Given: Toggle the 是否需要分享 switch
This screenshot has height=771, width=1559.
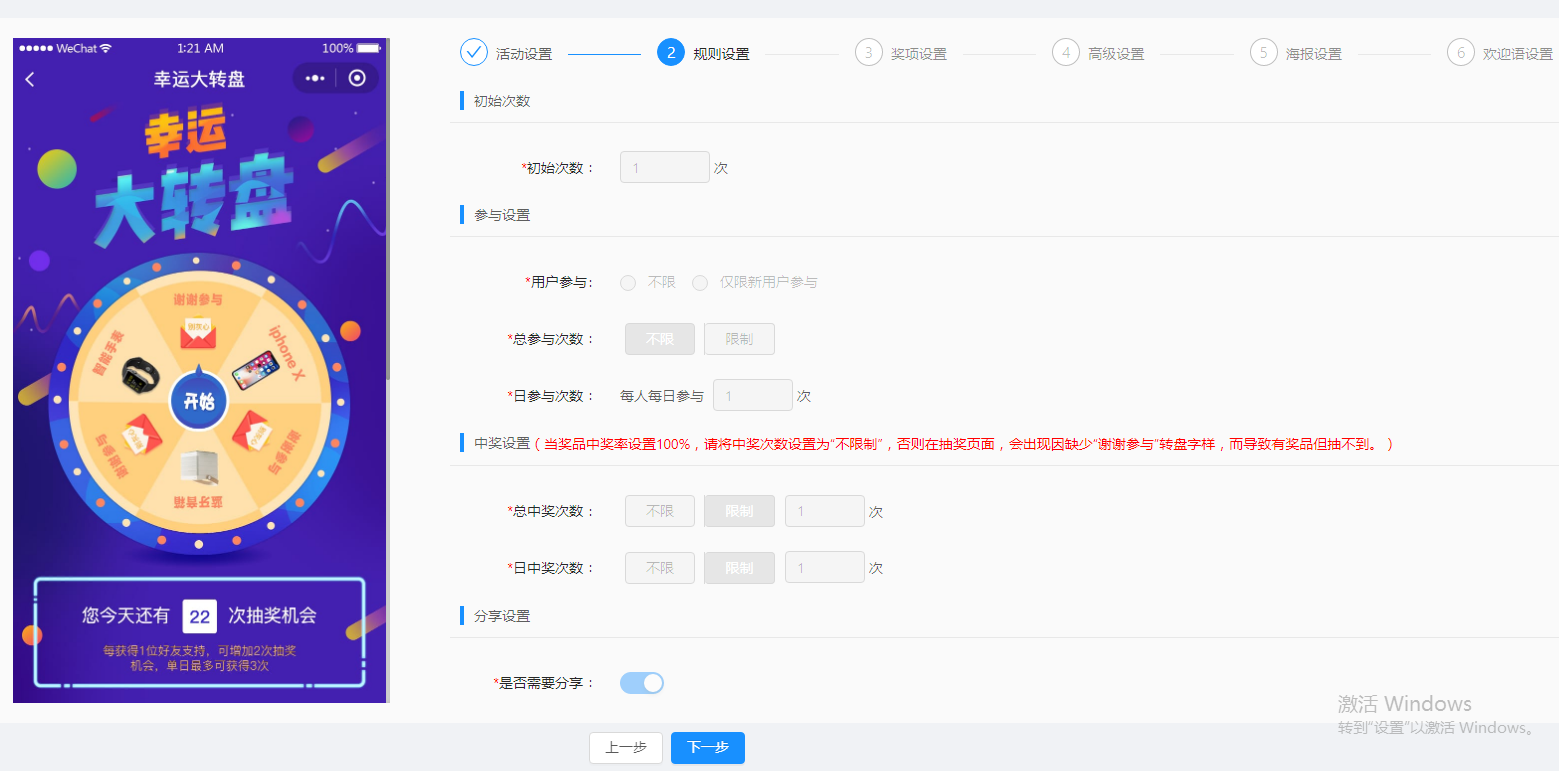Looking at the screenshot, I should (x=642, y=683).
